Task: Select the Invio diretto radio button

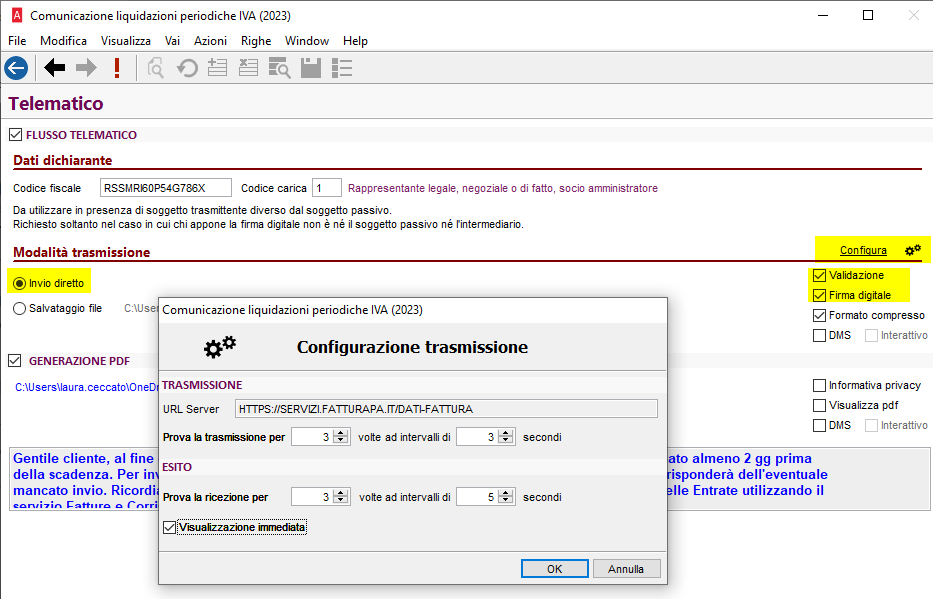Action: coord(20,284)
